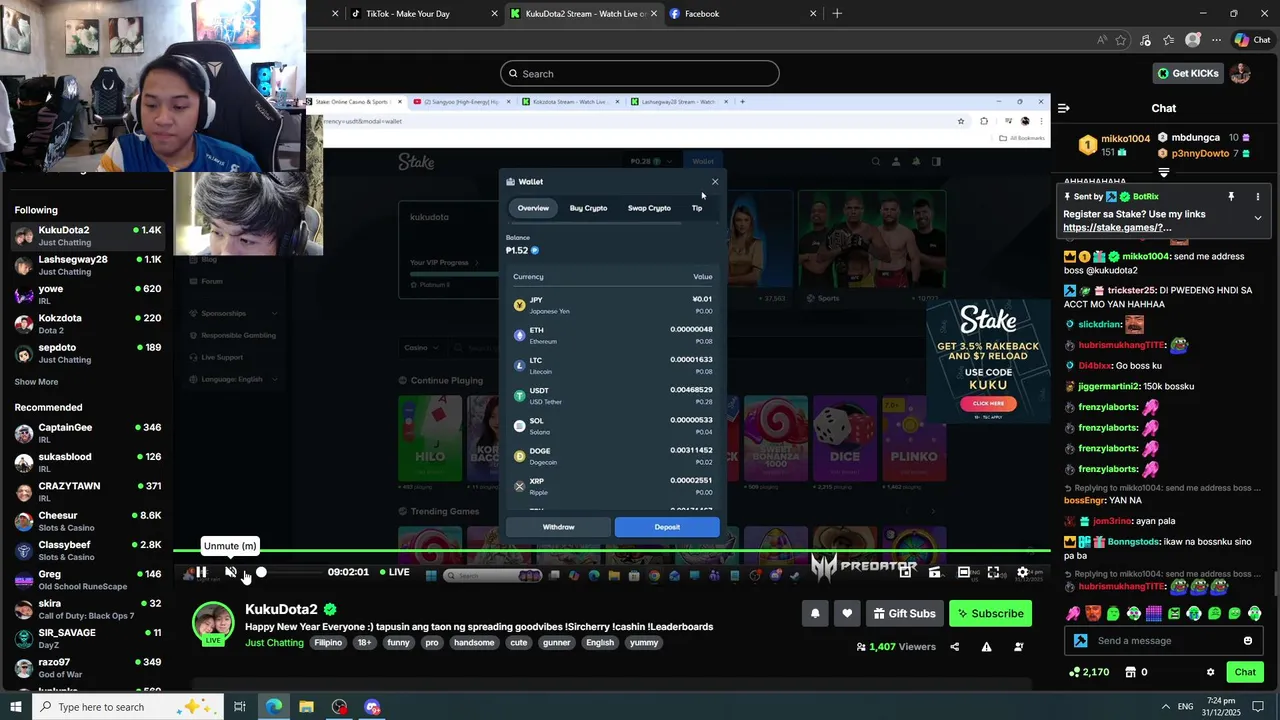1280x720 pixels.
Task: Open Kokzdota channel in sidebar
Action: coord(88,324)
